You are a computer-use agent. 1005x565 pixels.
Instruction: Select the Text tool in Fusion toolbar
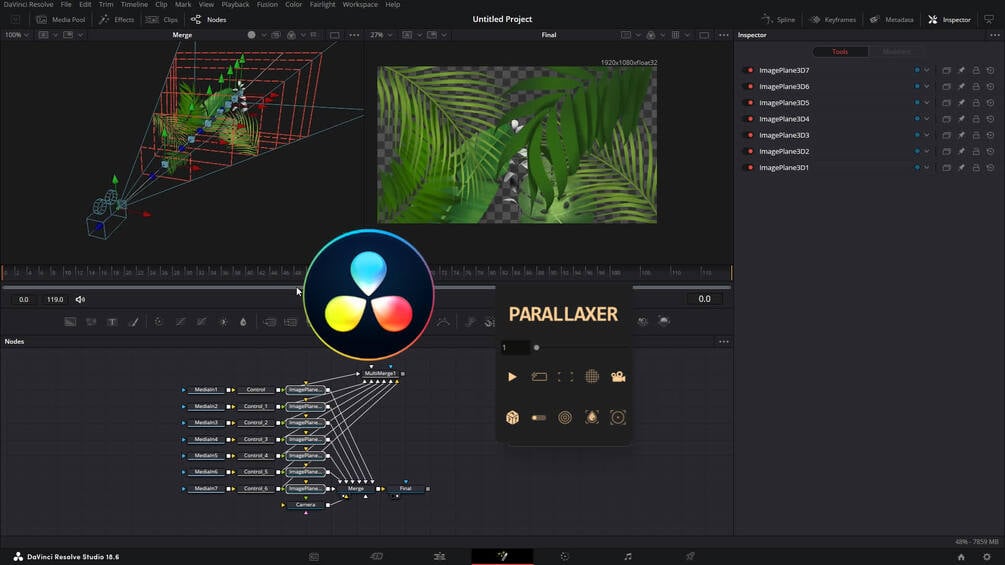pyautogui.click(x=112, y=322)
